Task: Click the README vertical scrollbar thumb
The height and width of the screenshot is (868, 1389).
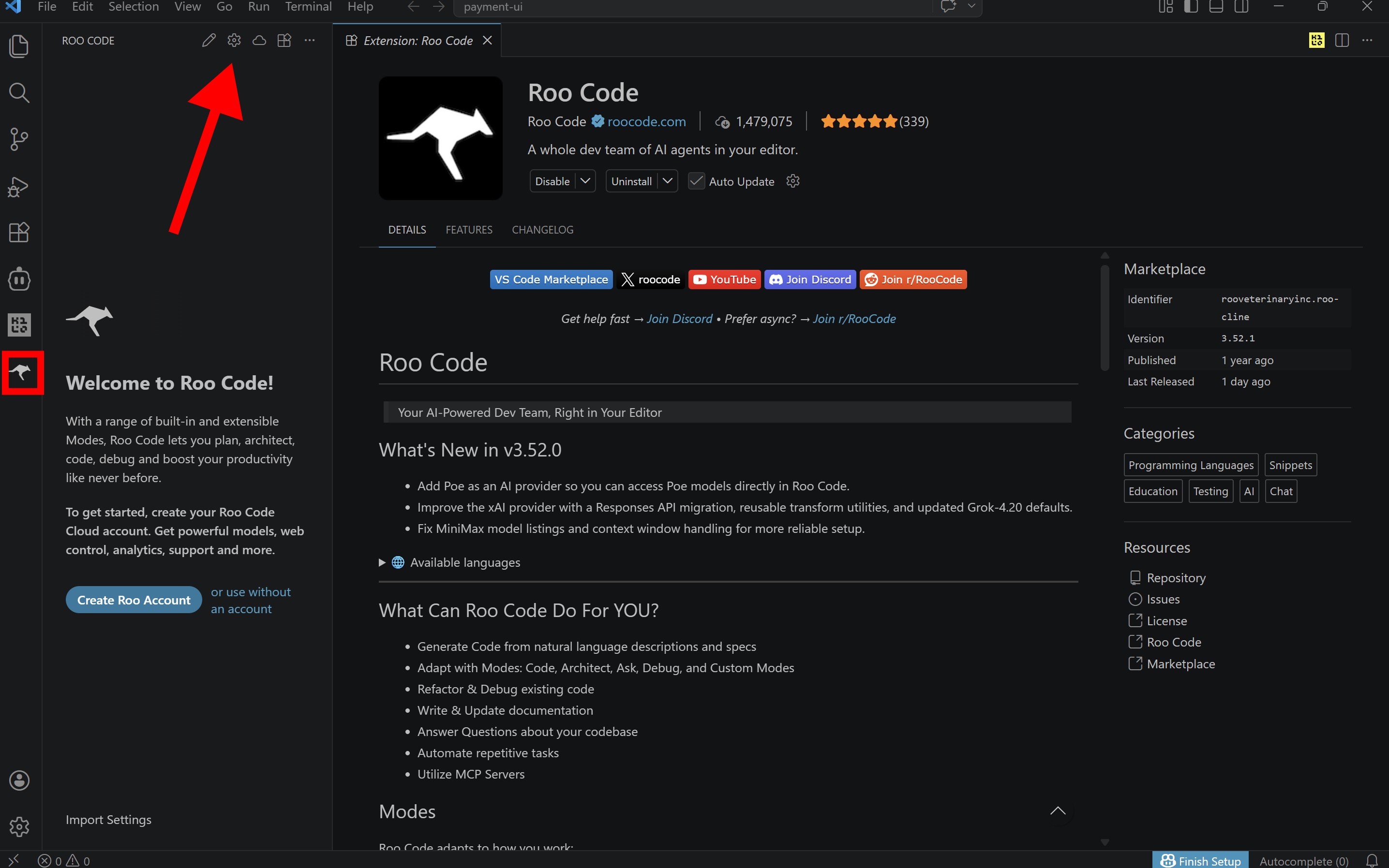Action: tap(1104, 319)
